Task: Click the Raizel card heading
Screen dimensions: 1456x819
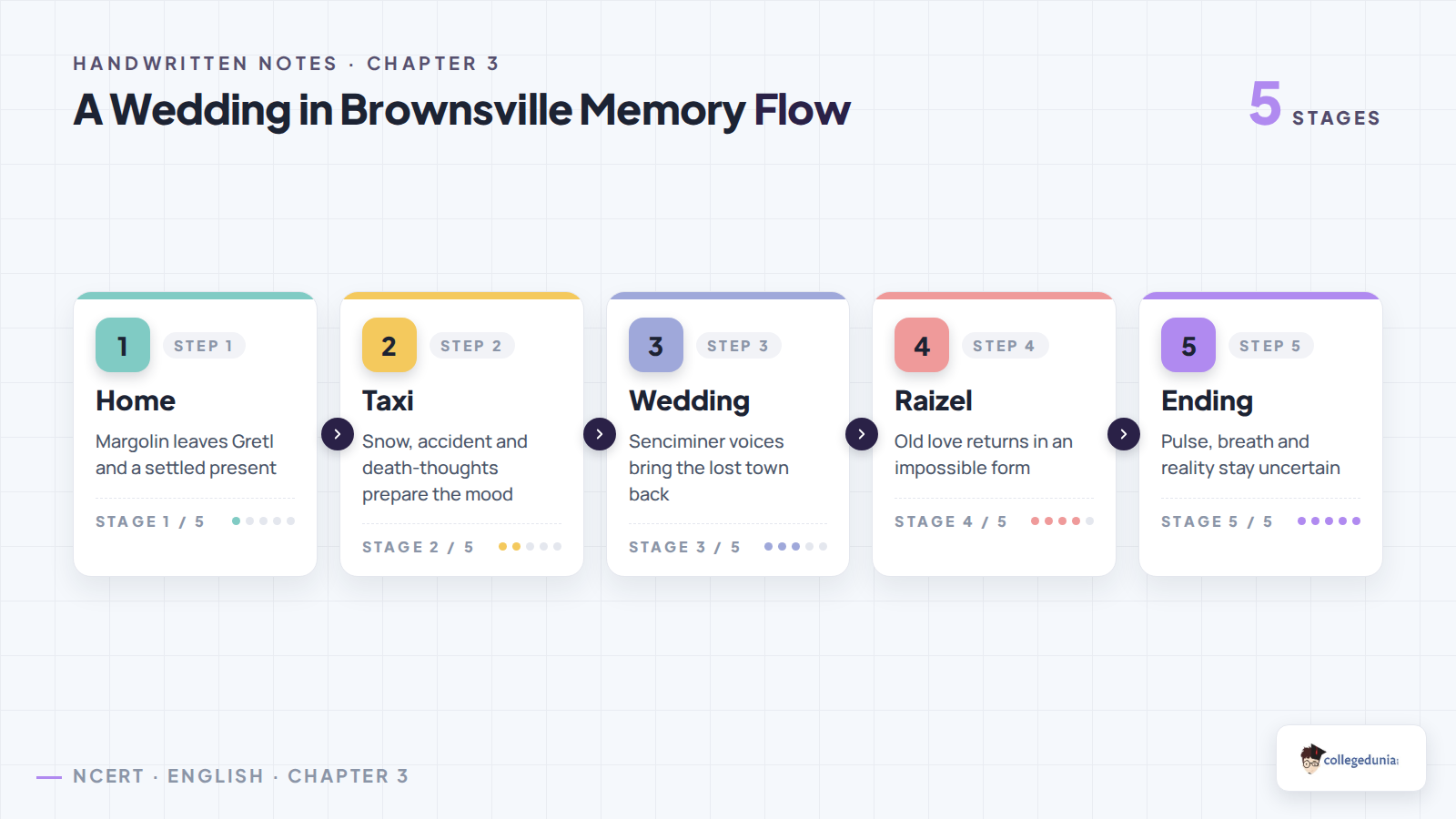Action: (934, 400)
